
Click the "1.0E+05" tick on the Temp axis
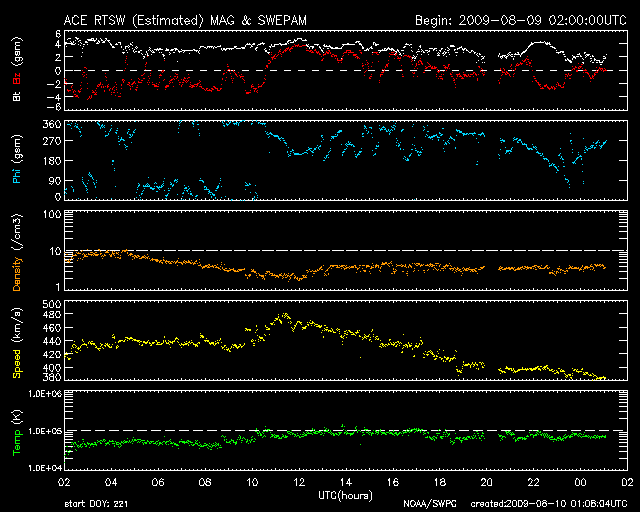45,431
